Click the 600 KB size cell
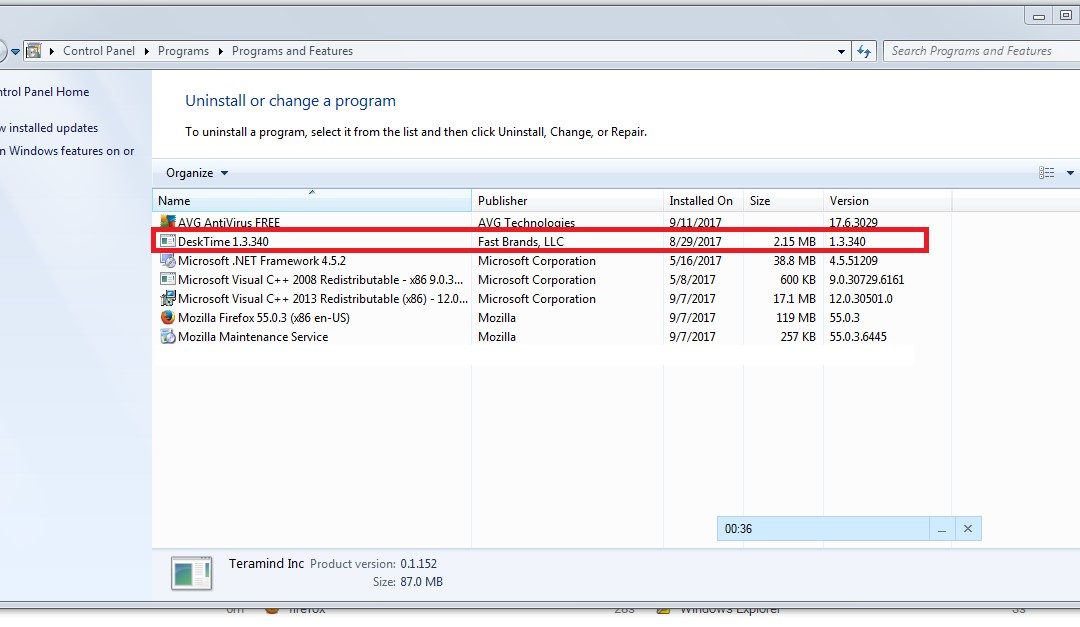1080x627 pixels. click(798, 280)
